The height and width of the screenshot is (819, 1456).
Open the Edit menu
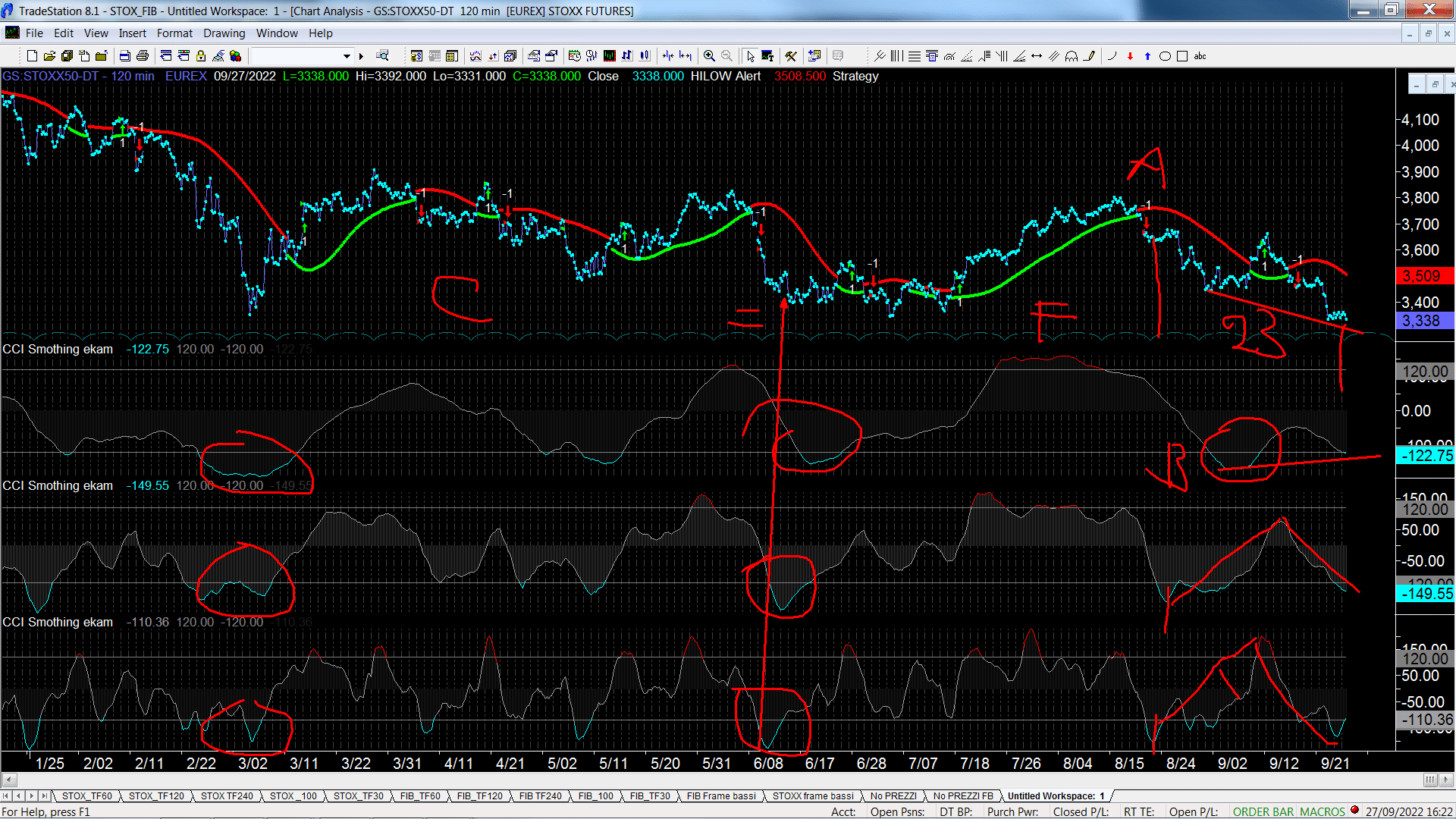point(64,33)
